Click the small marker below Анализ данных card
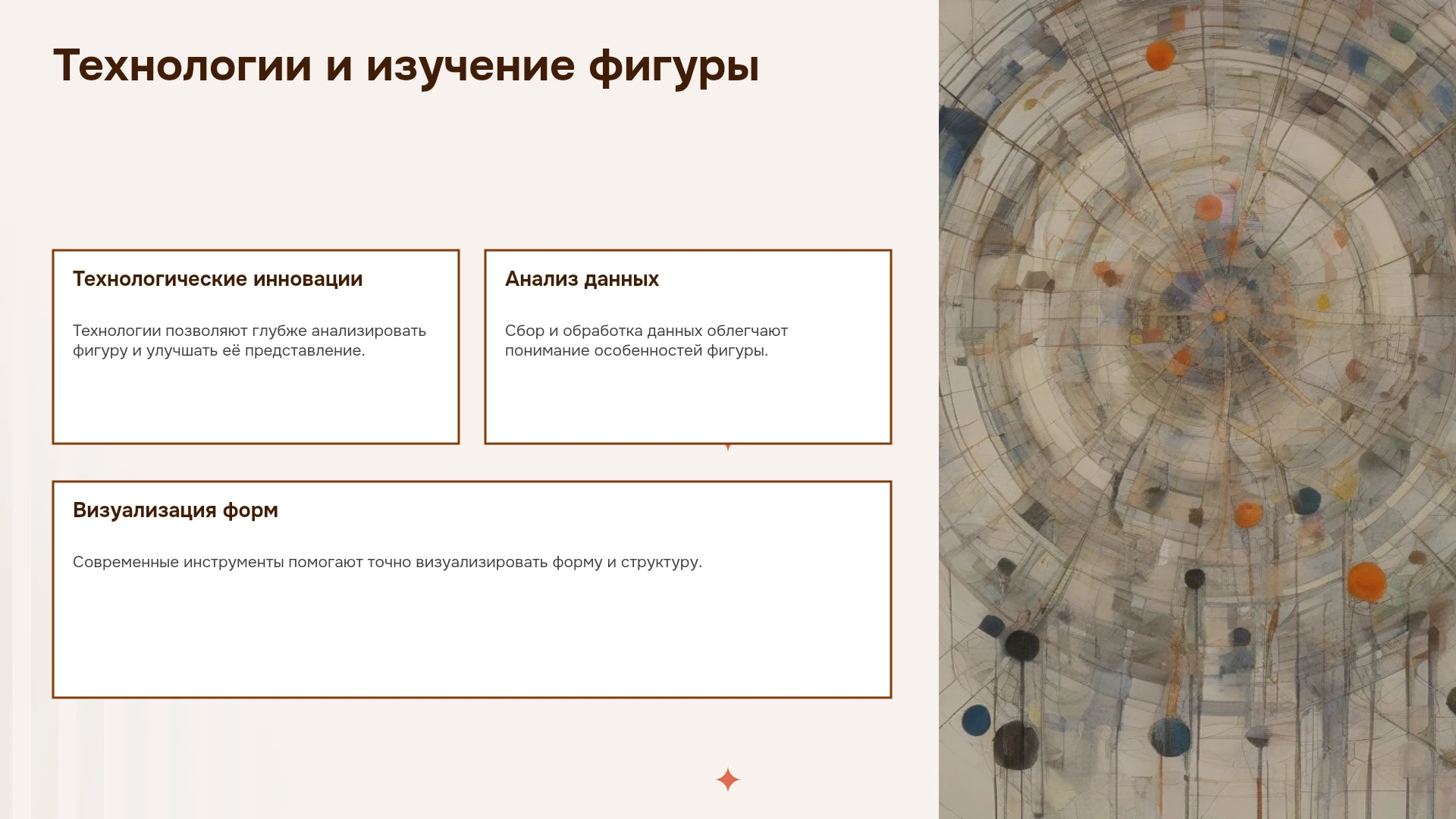Image resolution: width=1456 pixels, height=819 pixels. 728,447
